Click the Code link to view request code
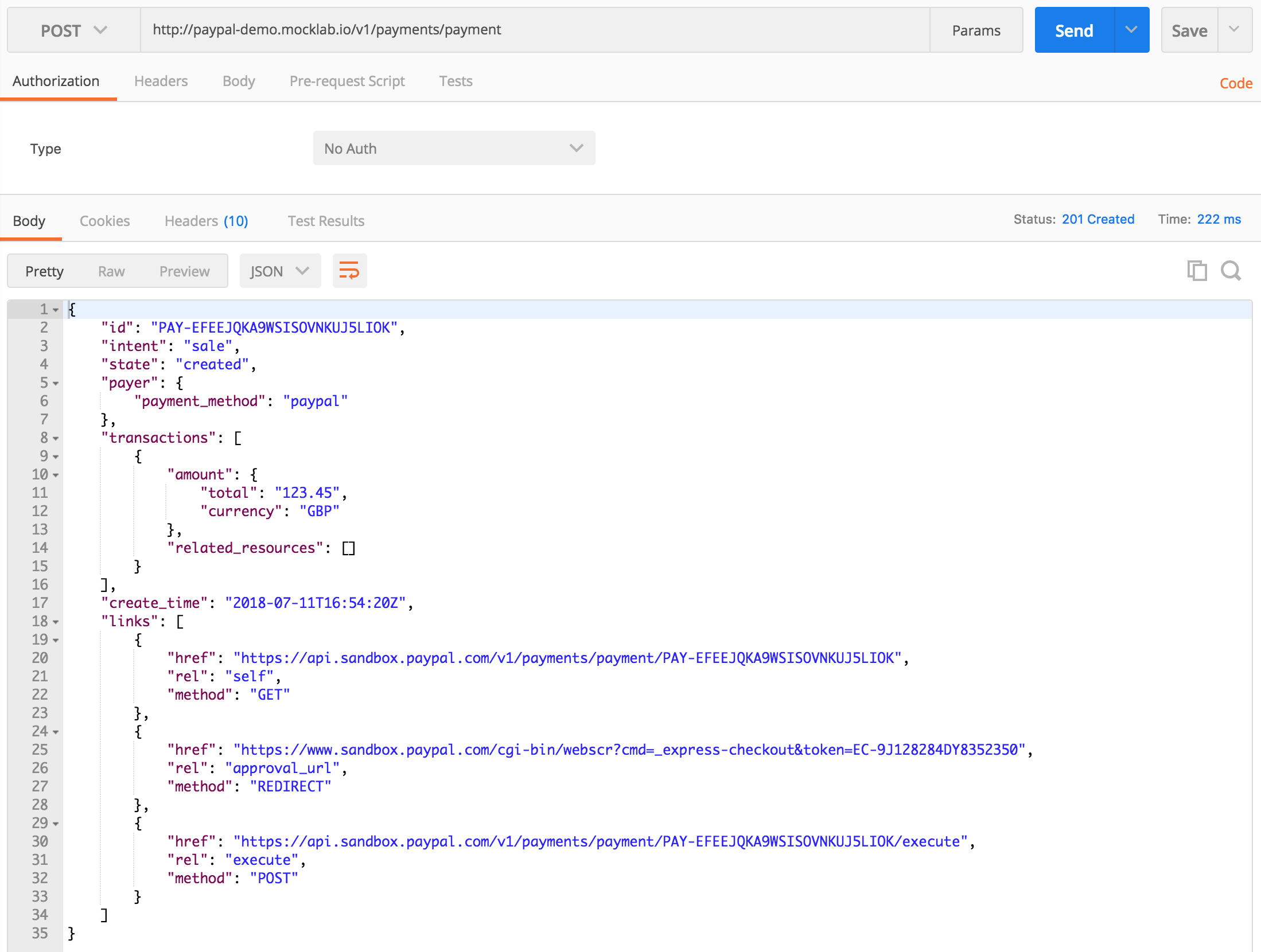Screen dimensions: 1261x952 coord(1235,83)
